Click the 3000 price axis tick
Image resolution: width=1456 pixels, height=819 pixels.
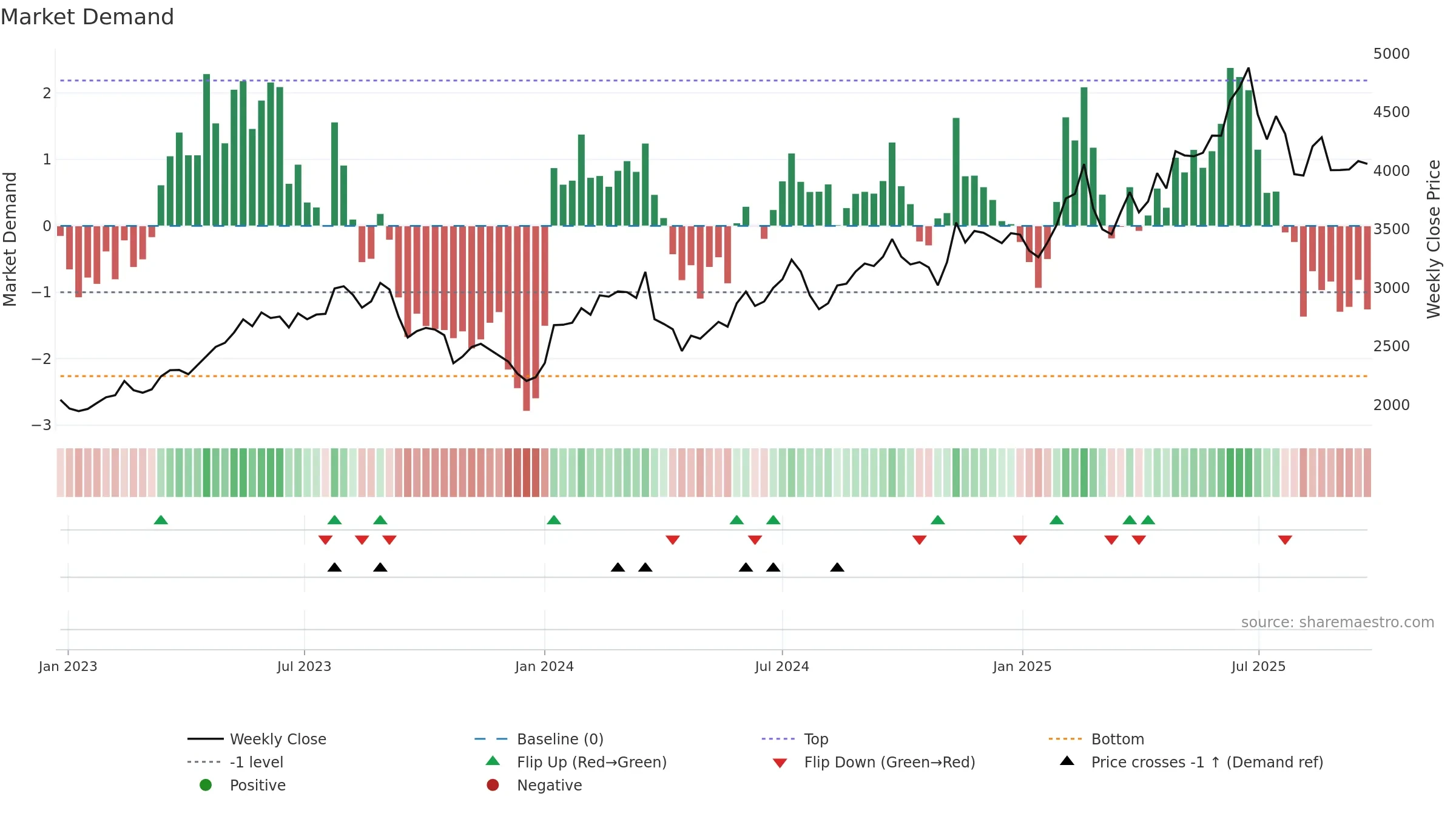point(1392,288)
